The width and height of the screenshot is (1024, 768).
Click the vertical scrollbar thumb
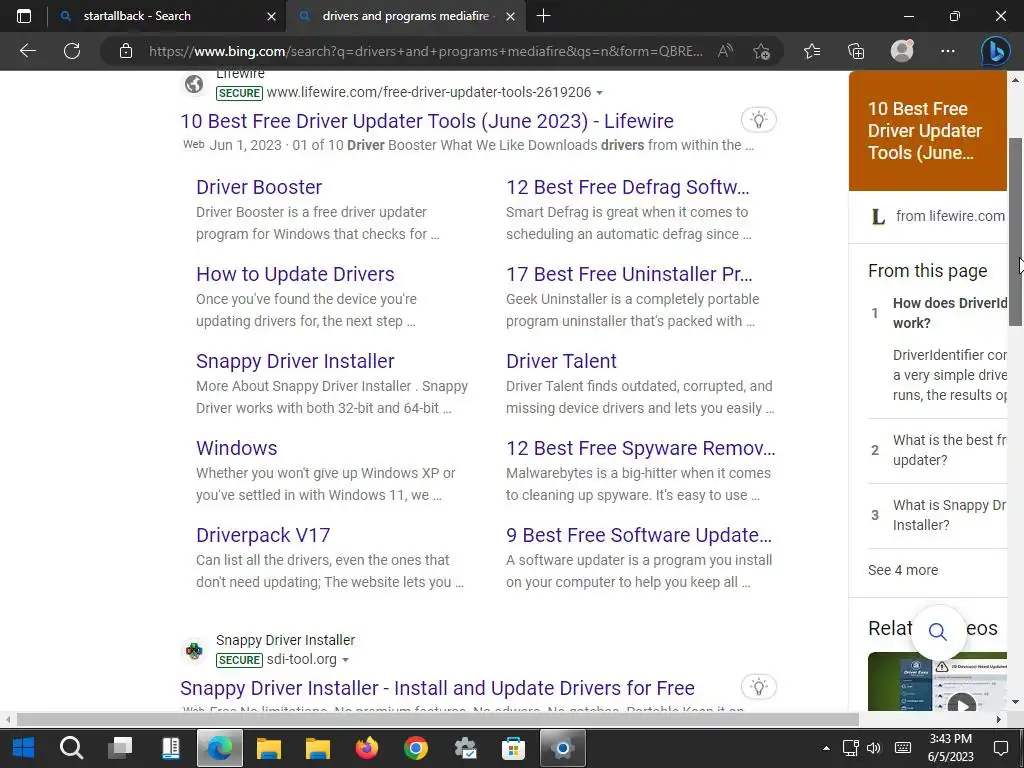tap(1015, 232)
